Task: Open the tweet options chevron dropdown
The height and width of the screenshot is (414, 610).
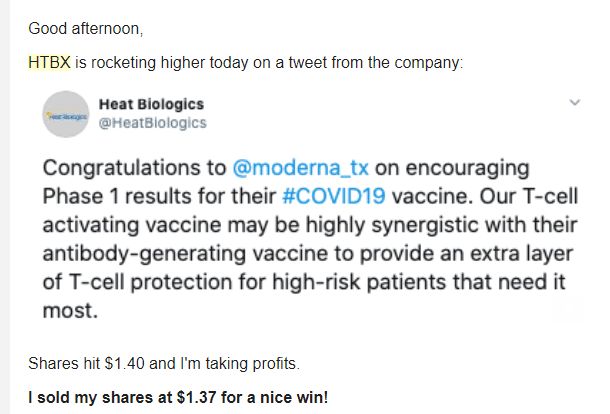Action: pos(575,102)
